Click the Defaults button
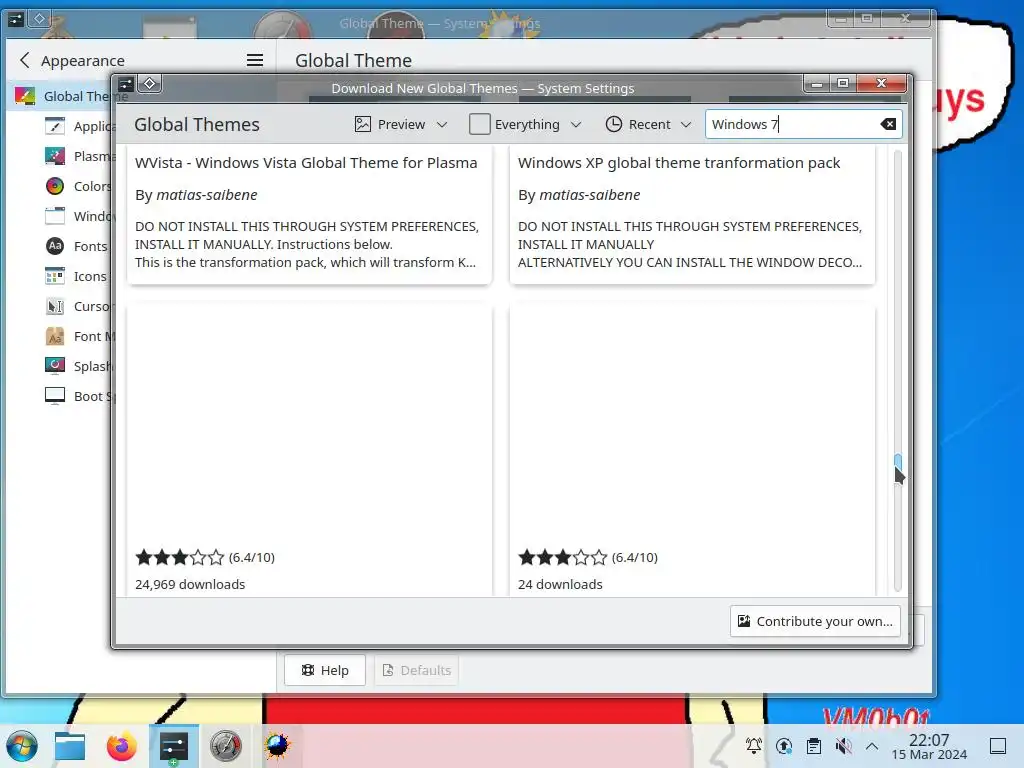The height and width of the screenshot is (768, 1024). 416,670
